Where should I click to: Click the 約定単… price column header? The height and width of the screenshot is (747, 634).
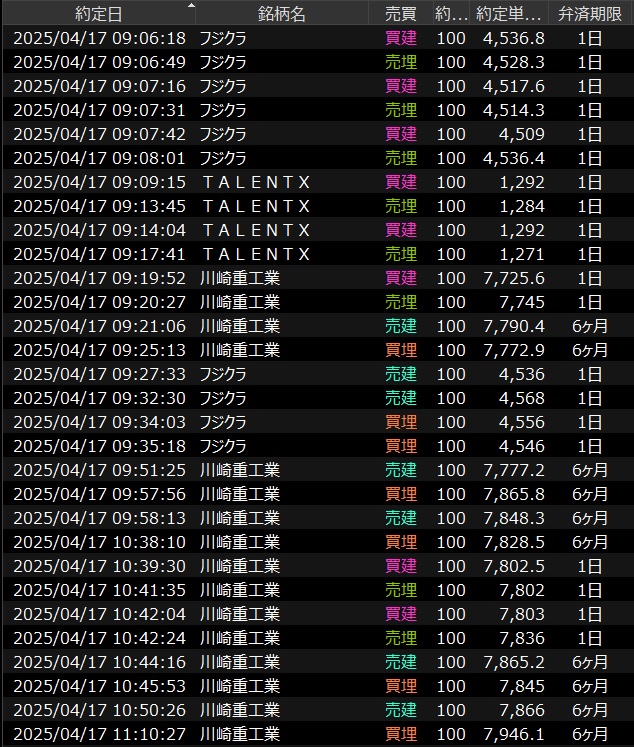(509, 14)
